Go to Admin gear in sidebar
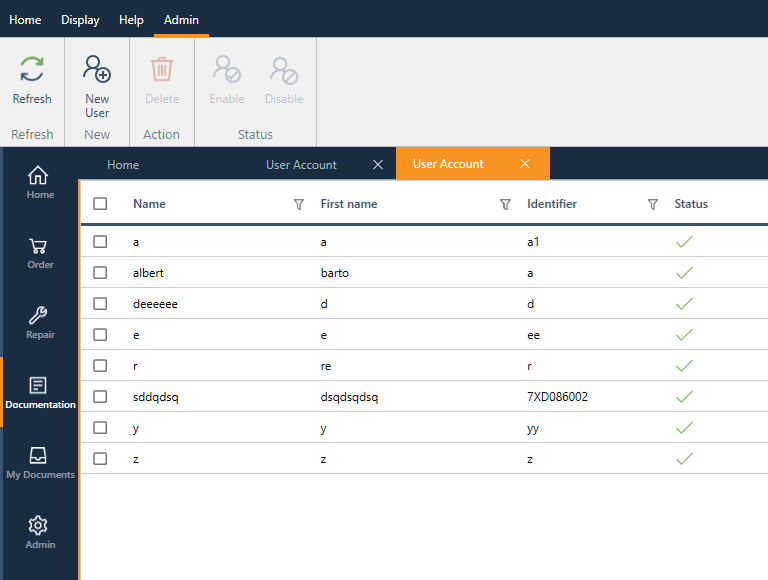Screen dimensions: 768x580 (x=40, y=532)
